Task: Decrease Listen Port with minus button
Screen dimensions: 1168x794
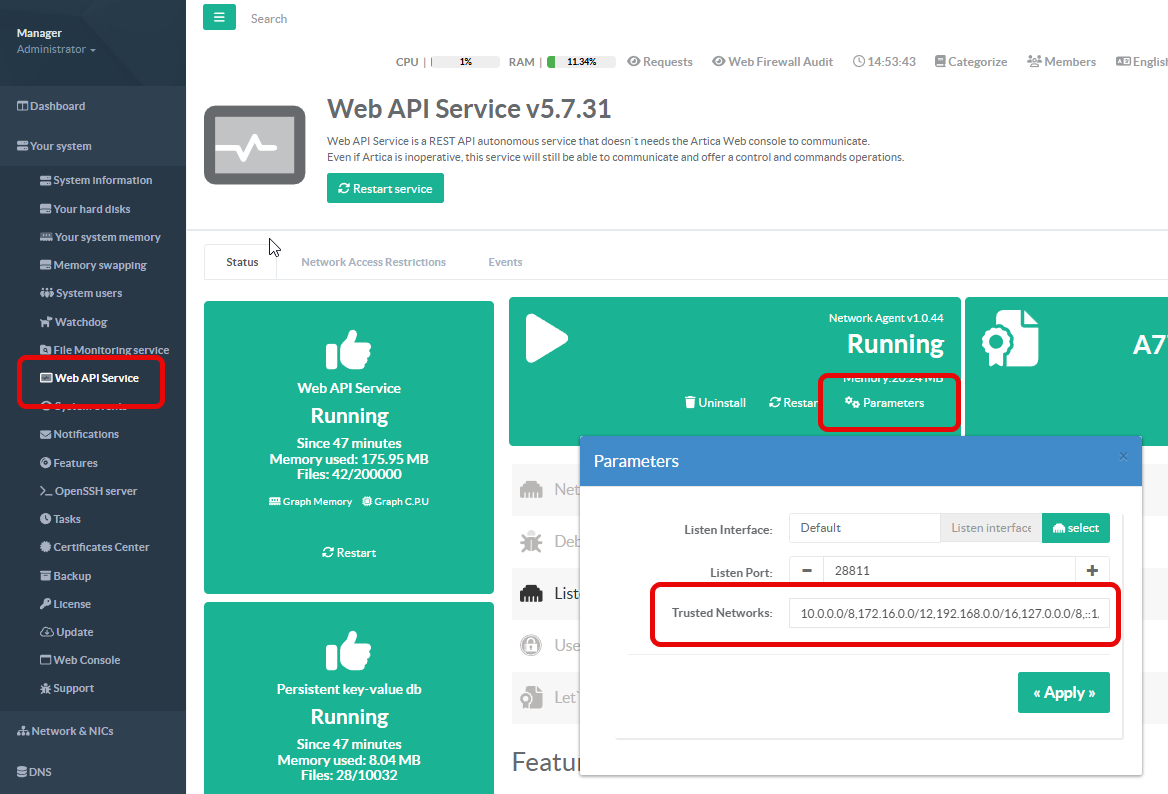Action: (806, 571)
